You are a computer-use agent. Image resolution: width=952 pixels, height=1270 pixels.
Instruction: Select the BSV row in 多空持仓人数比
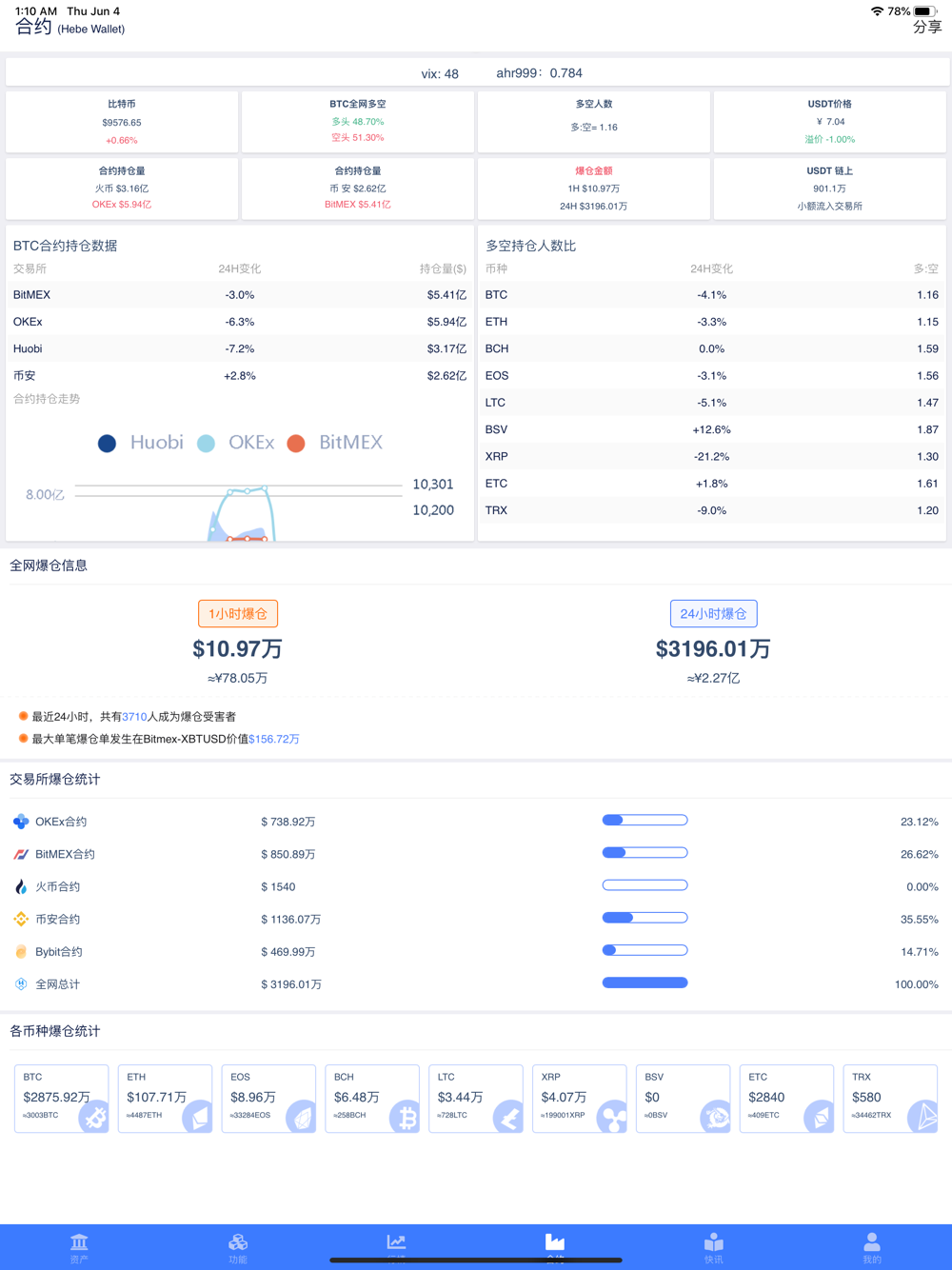[712, 429]
